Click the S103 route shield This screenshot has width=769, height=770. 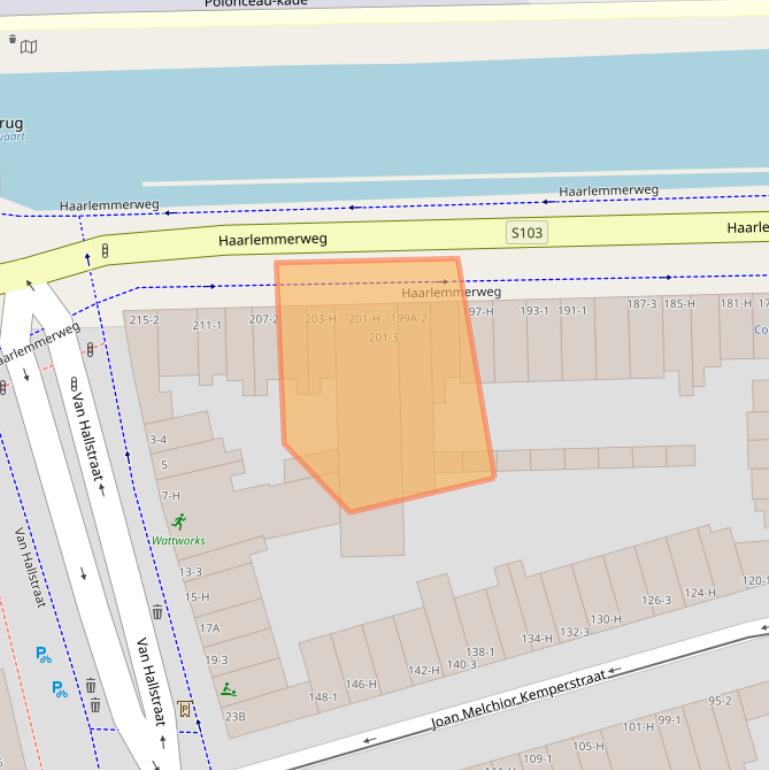[526, 233]
